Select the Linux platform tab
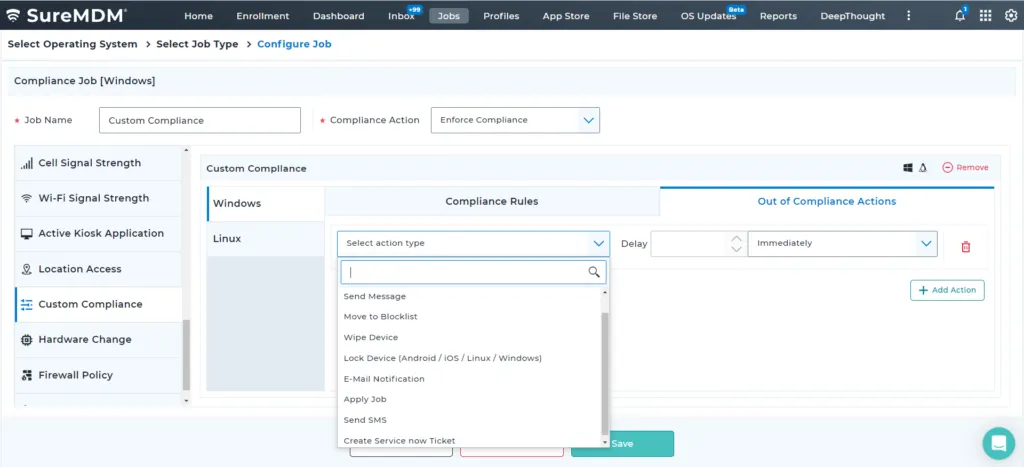1024x467 pixels. pyautogui.click(x=266, y=239)
